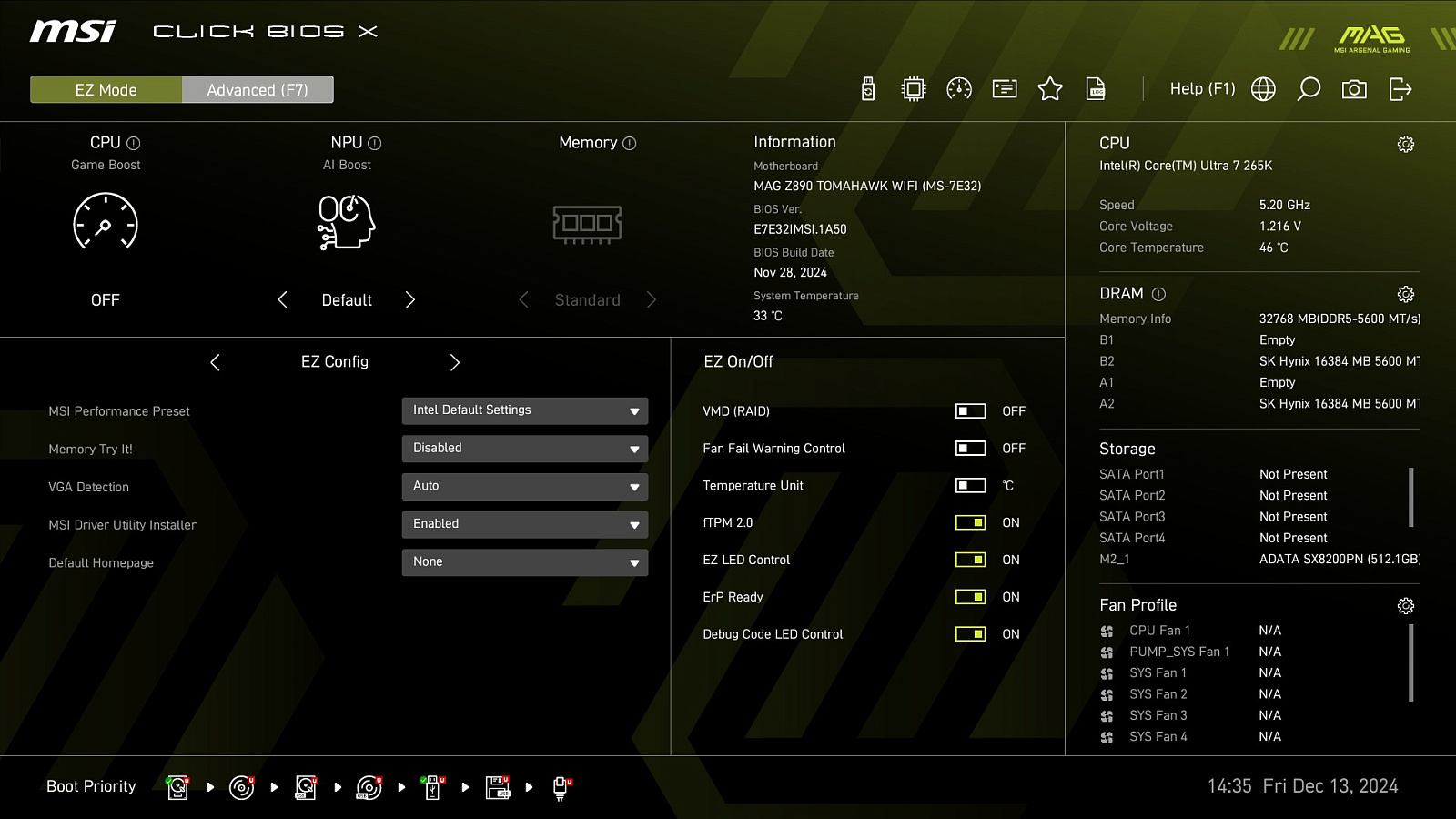Image resolution: width=1456 pixels, height=819 pixels.
Task: Open the LOG file icon
Action: 1096,89
